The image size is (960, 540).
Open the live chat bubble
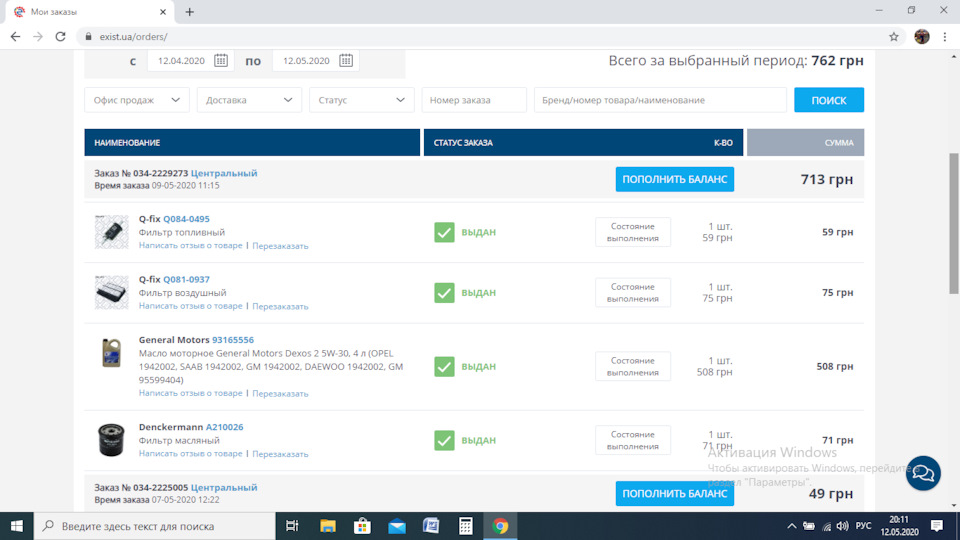tap(923, 473)
